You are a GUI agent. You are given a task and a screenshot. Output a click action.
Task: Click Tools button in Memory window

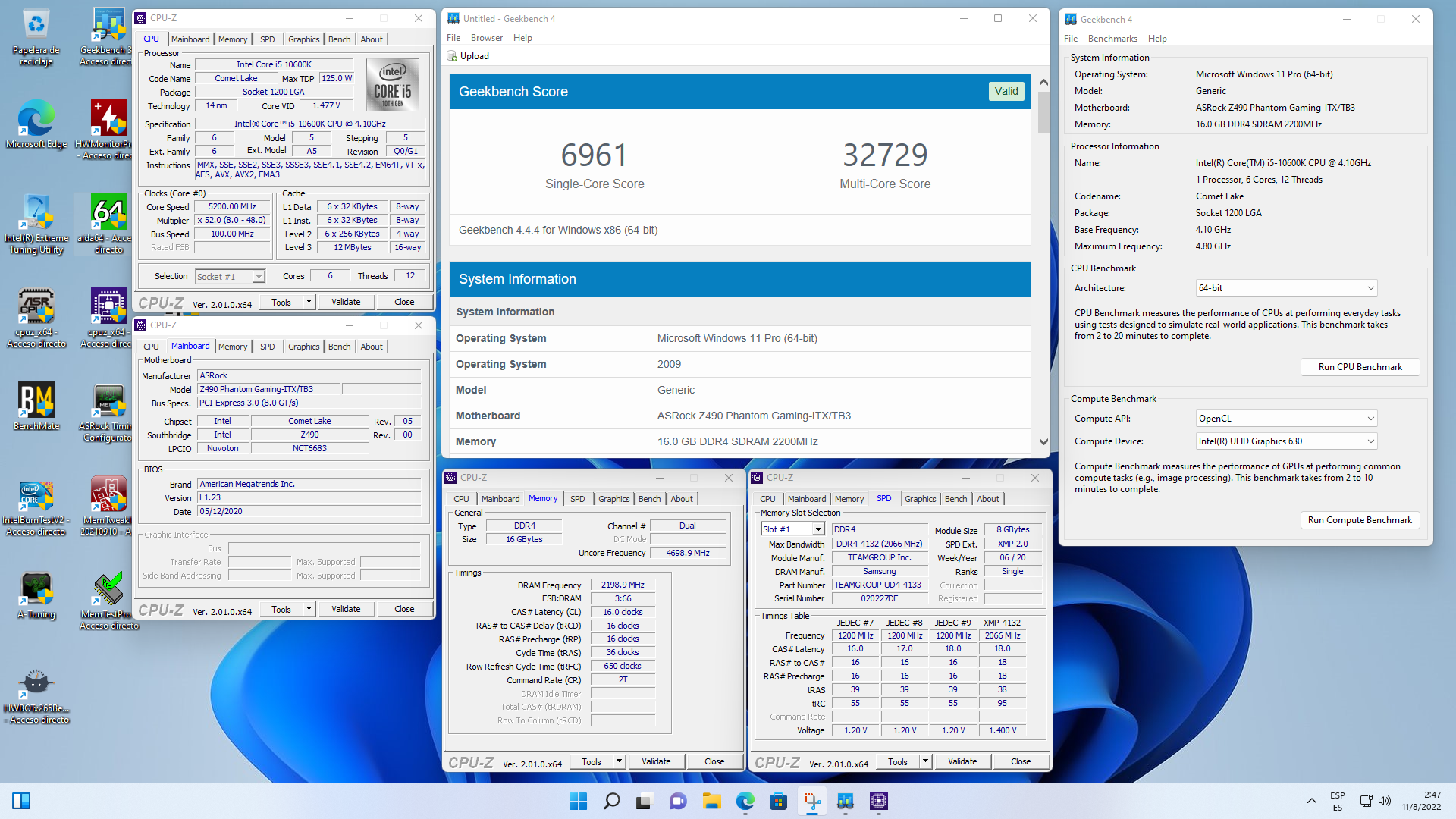(591, 761)
